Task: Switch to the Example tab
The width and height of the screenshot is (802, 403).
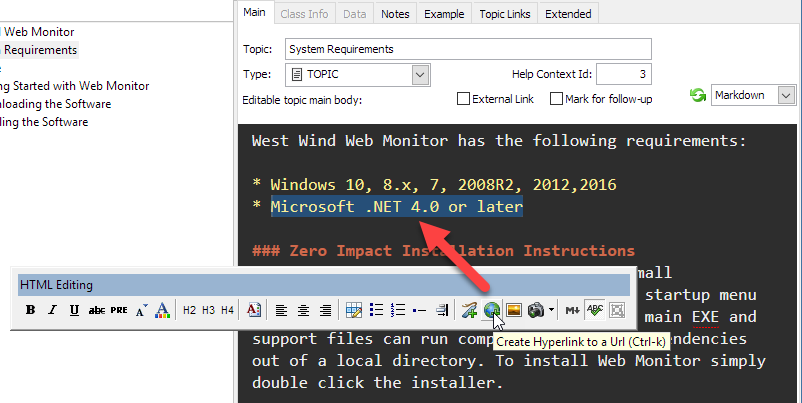Action: click(x=444, y=14)
